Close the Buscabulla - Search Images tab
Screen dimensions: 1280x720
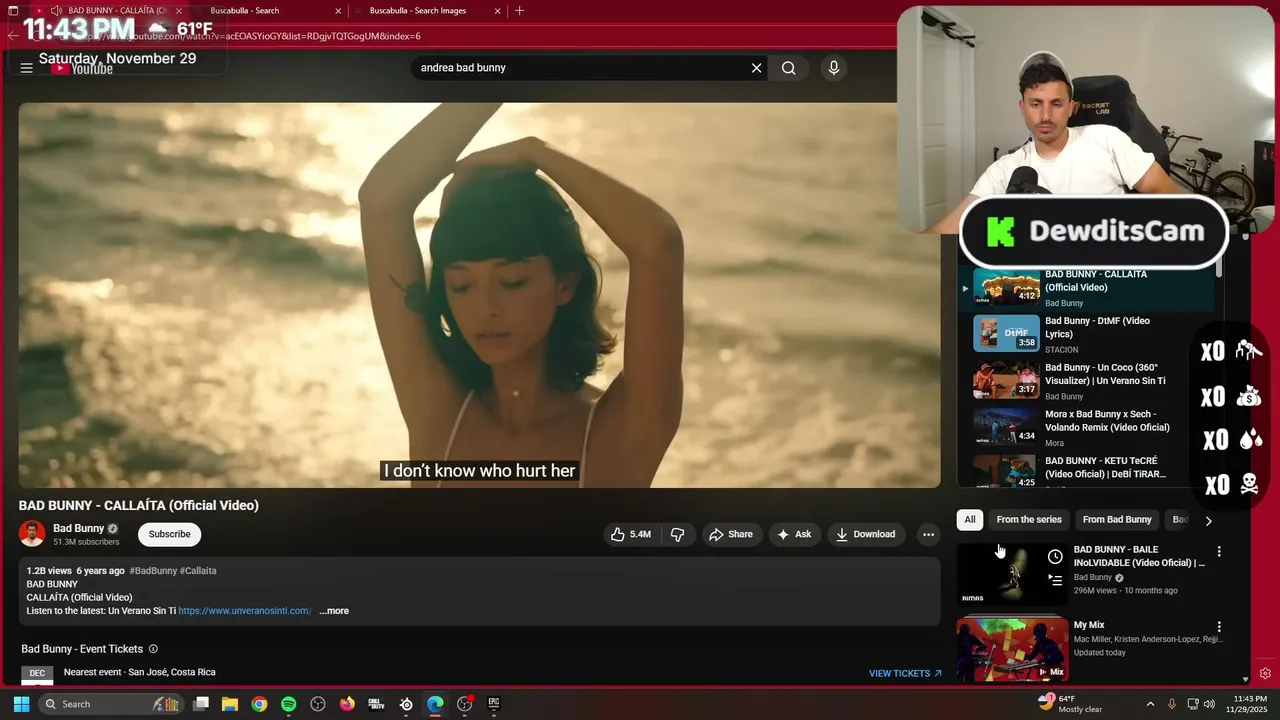pyautogui.click(x=498, y=11)
